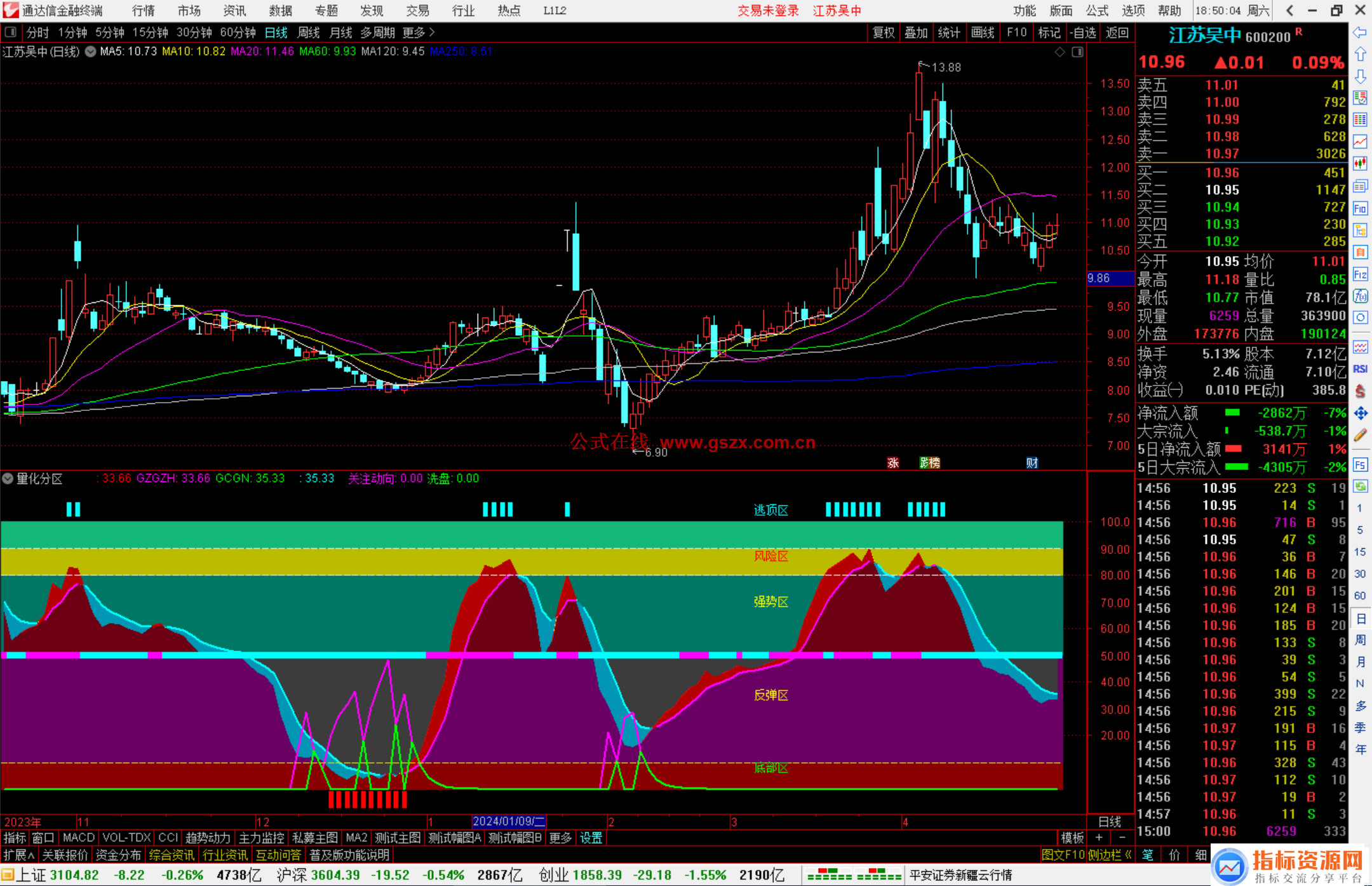Image resolution: width=1372 pixels, height=886 pixels.
Task: Select 季 quarterly period in right sidebar
Action: [x=1360, y=727]
